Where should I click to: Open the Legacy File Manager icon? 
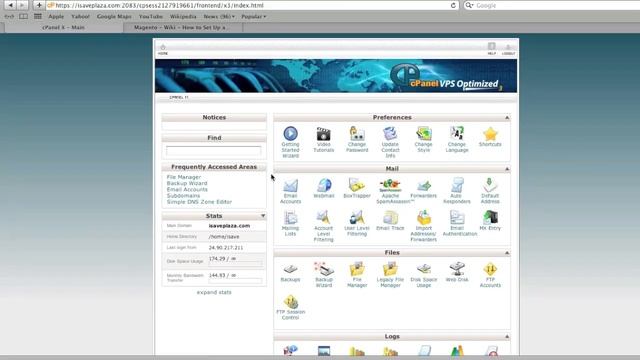pyautogui.click(x=390, y=269)
